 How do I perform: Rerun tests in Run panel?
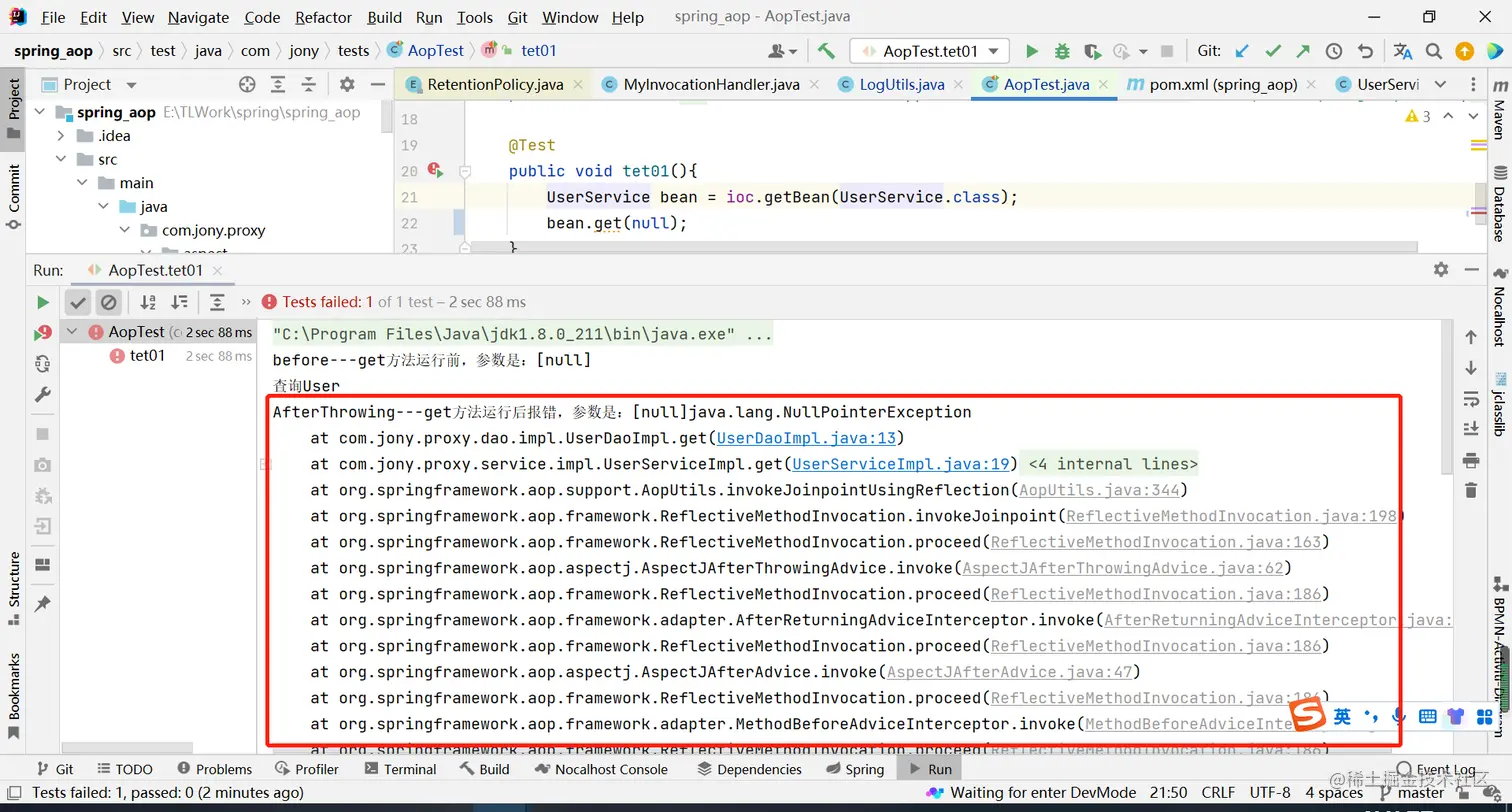pyautogui.click(x=42, y=302)
